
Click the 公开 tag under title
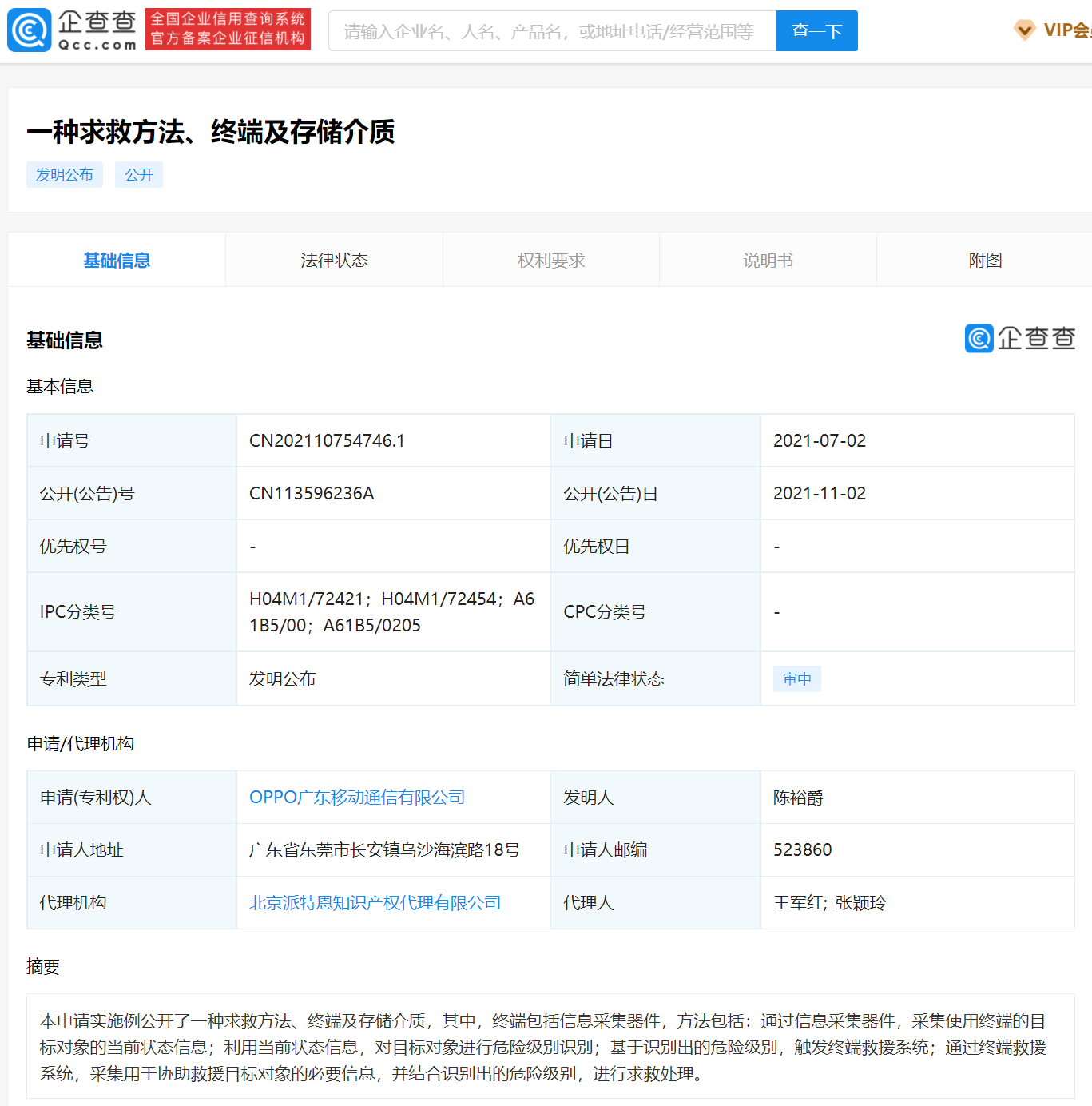(x=139, y=175)
